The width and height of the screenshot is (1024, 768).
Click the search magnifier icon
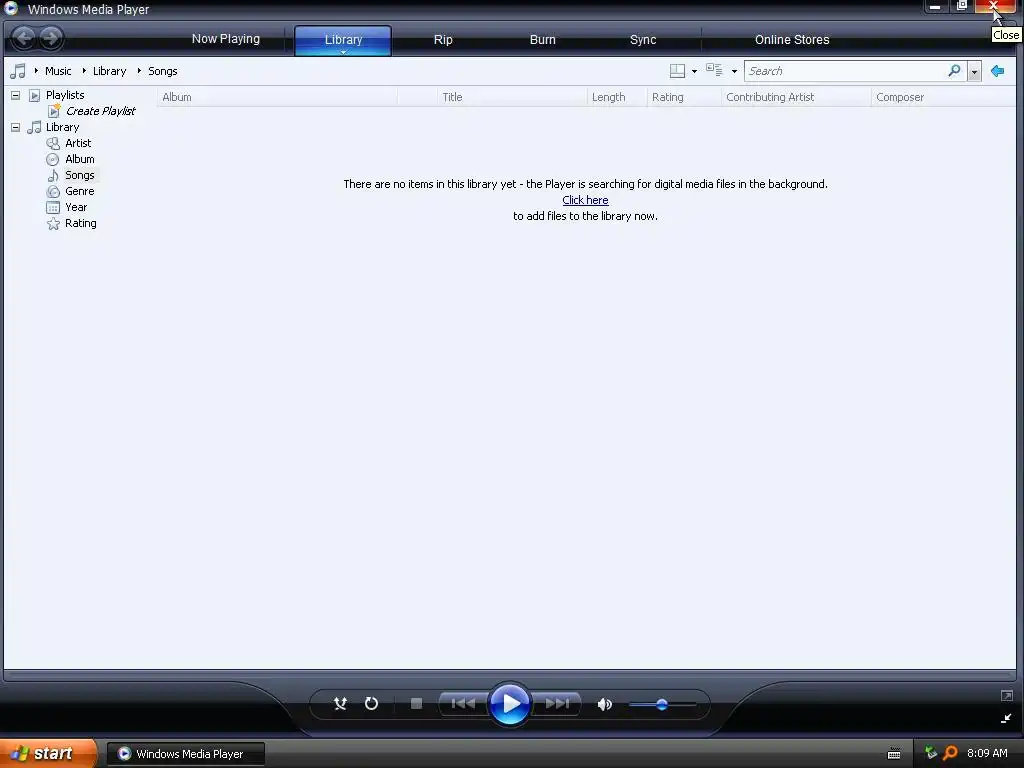[x=954, y=71]
